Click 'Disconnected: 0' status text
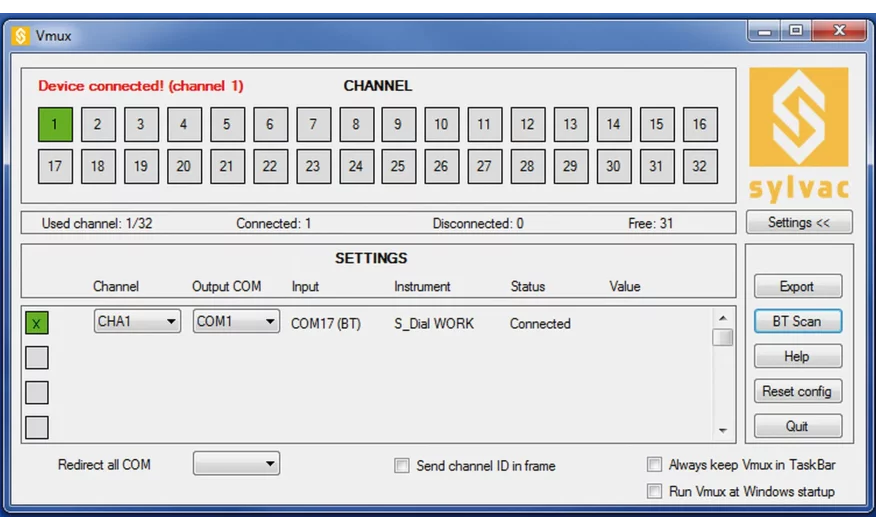The image size is (876, 530). tap(478, 223)
